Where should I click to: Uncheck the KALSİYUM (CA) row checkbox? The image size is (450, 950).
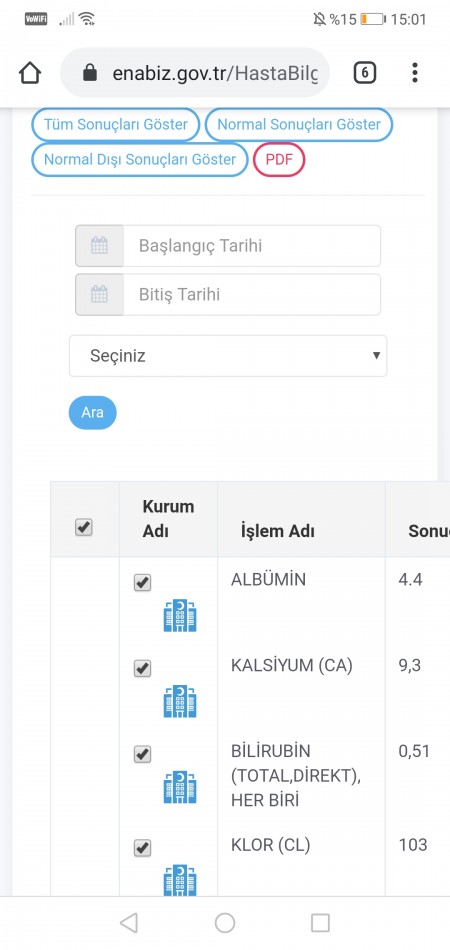click(x=142, y=669)
